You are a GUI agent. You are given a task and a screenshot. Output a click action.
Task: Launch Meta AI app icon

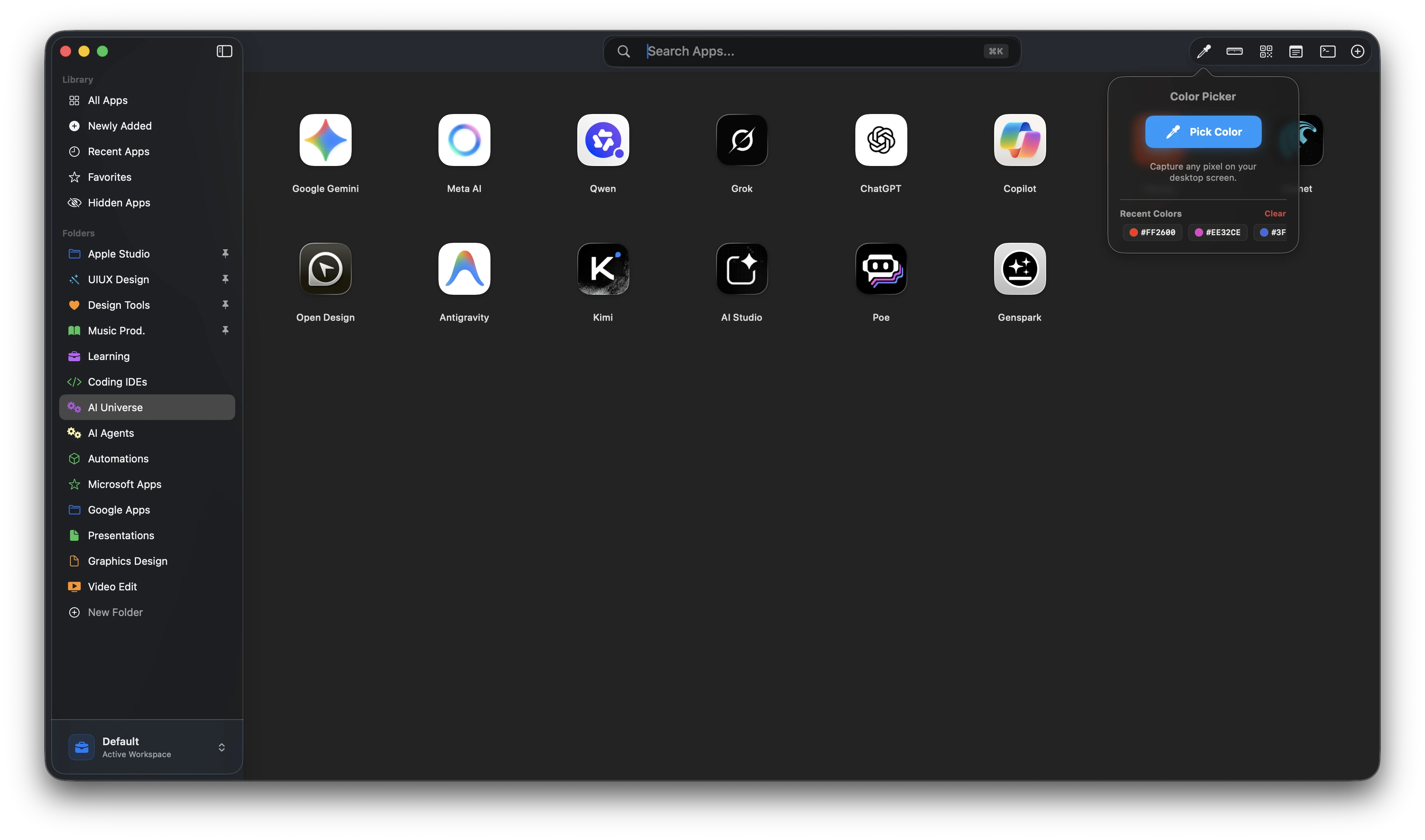464,140
